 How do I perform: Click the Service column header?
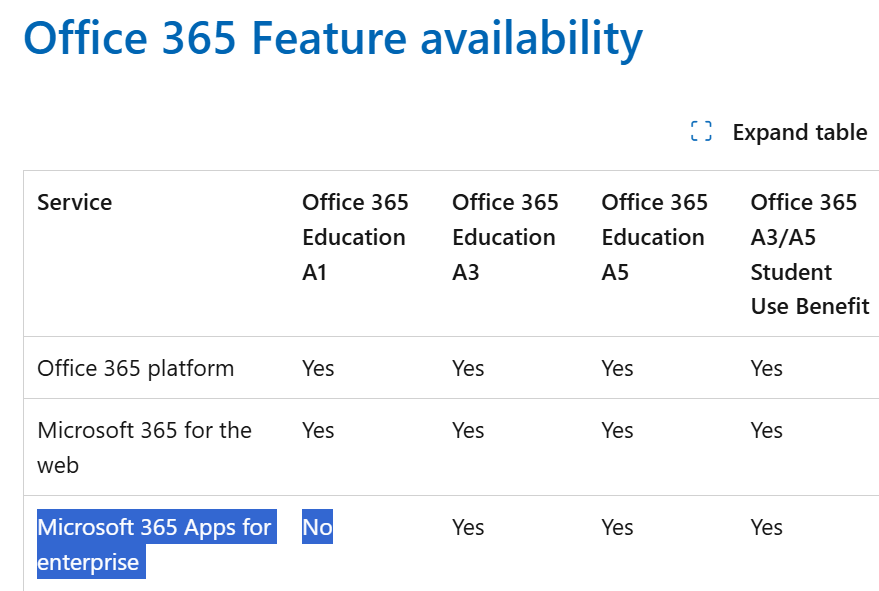[74, 202]
